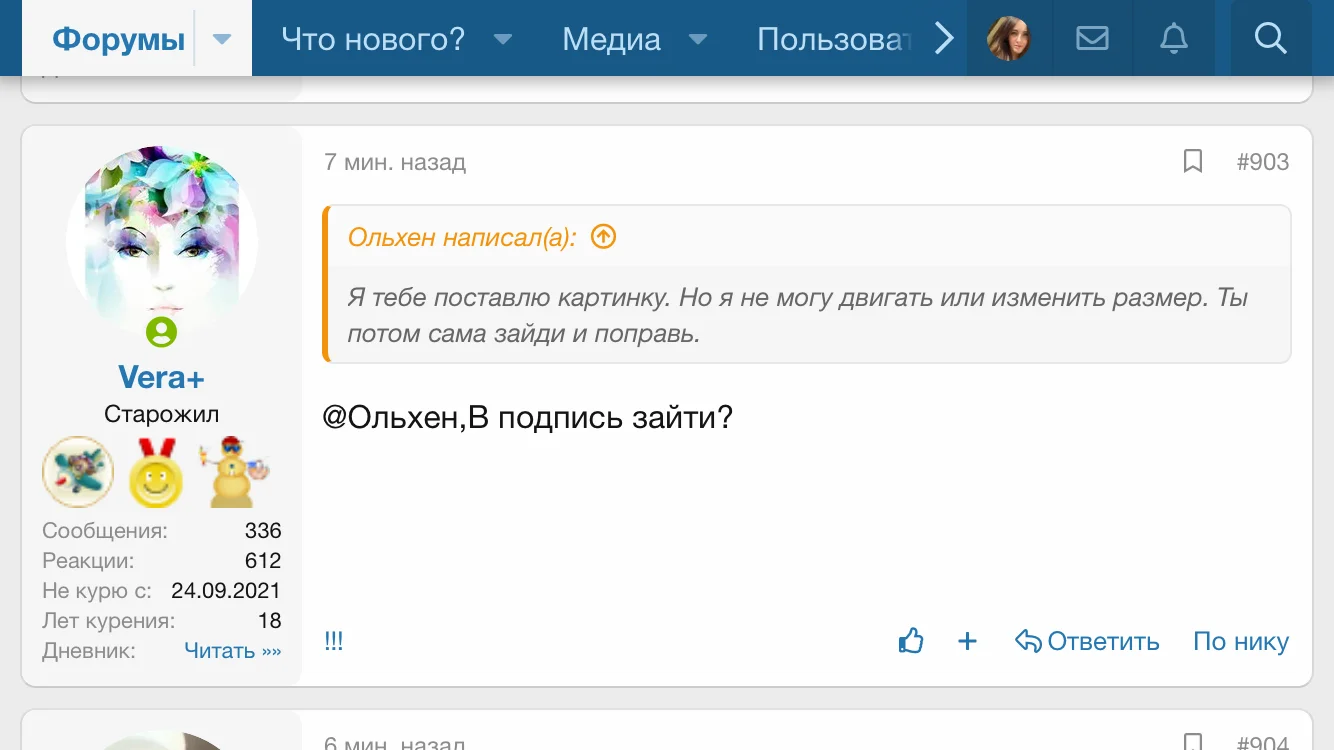
Task: Open Vera+ diary via Читать link
Action: [233, 651]
